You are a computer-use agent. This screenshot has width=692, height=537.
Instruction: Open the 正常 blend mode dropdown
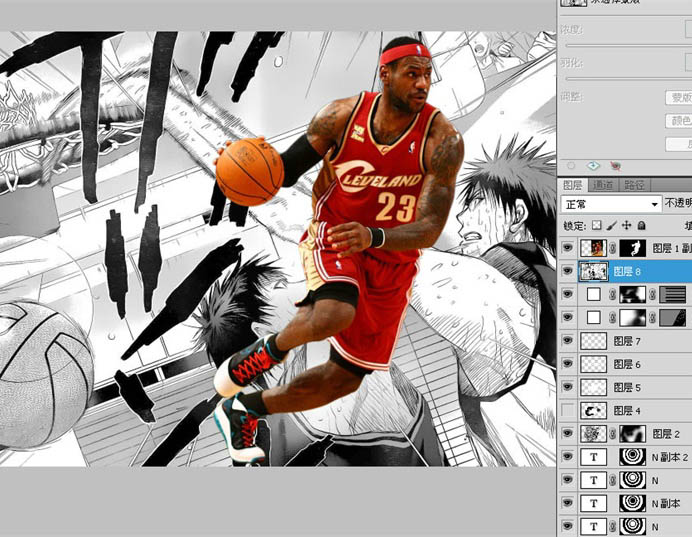[x=611, y=204]
